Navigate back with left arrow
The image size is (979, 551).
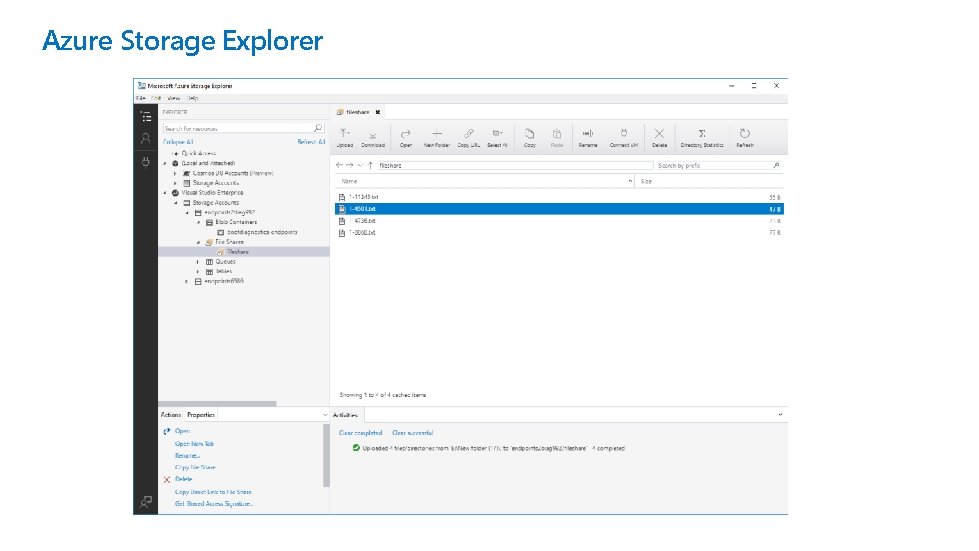[x=339, y=165]
